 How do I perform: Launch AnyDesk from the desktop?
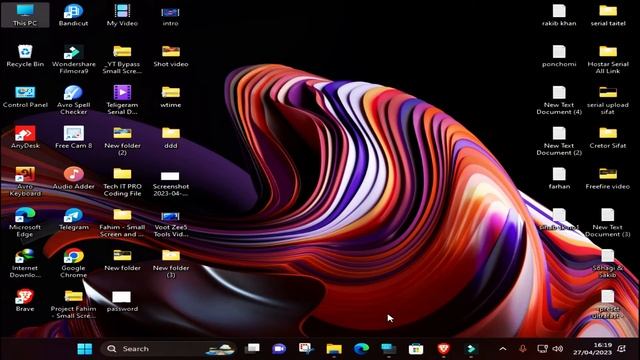point(25,138)
